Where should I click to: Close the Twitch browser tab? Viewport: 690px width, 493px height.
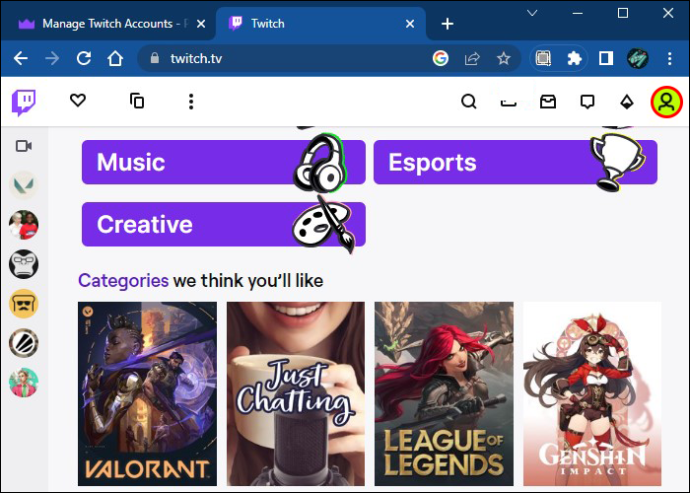point(410,24)
